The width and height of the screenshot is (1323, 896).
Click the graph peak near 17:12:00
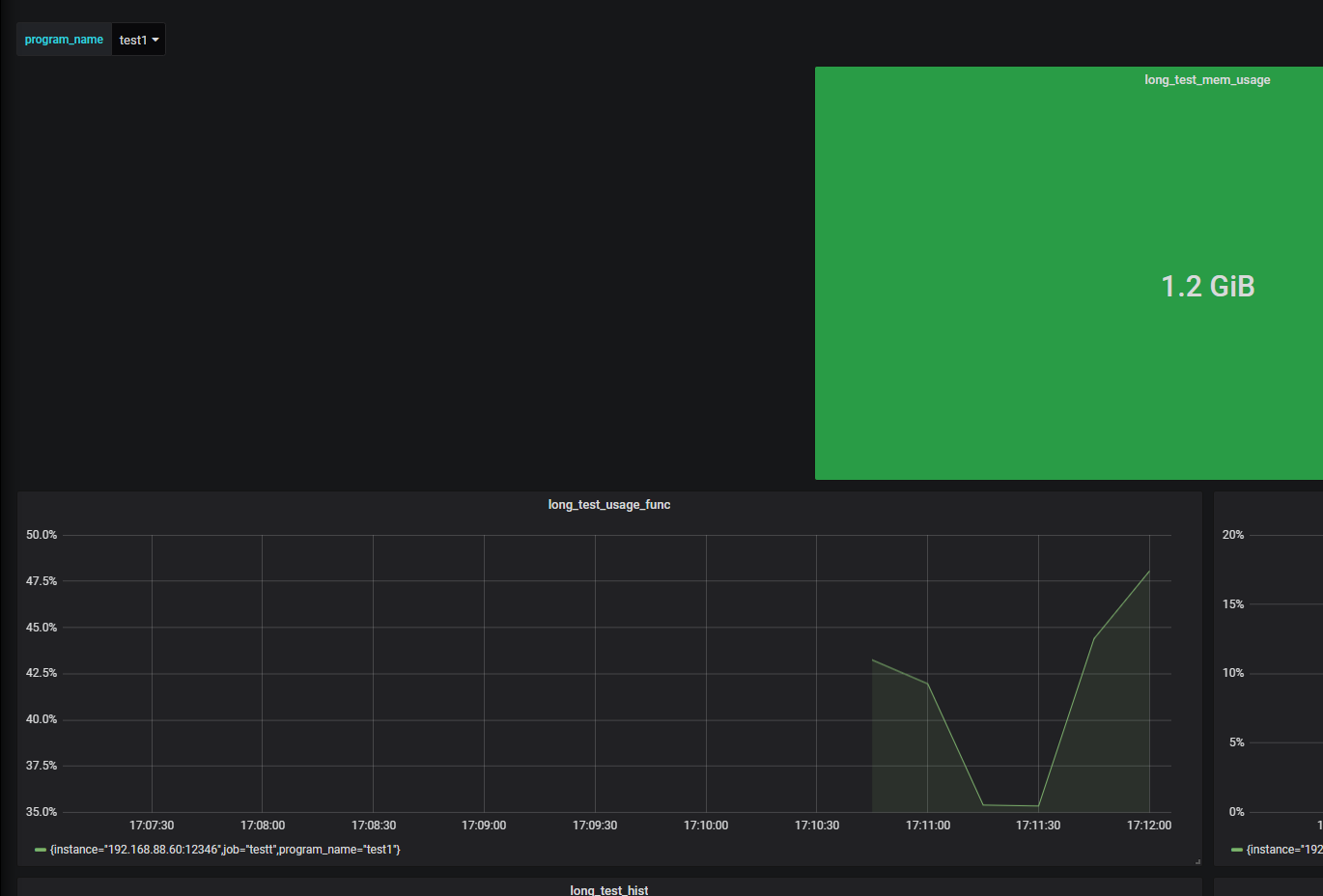1149,572
